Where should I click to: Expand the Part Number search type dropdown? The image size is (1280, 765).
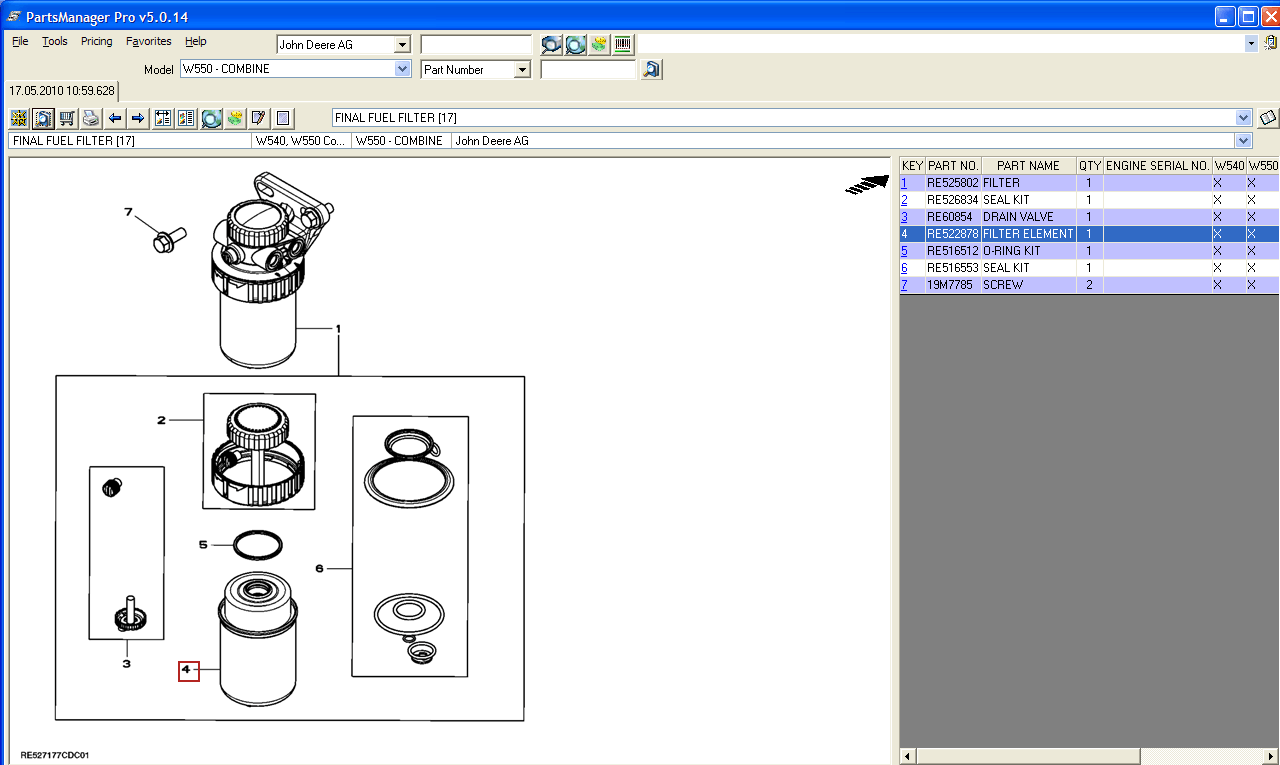(x=521, y=70)
